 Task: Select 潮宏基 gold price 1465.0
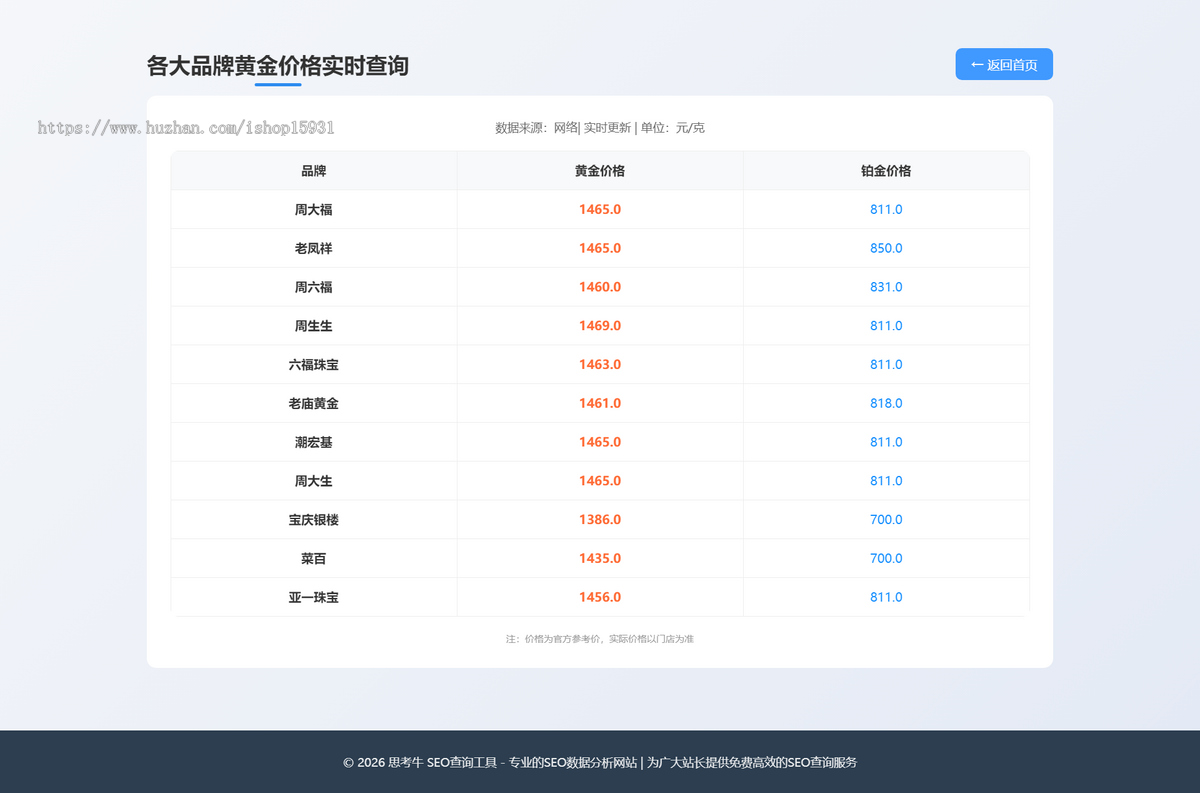pyautogui.click(x=600, y=442)
